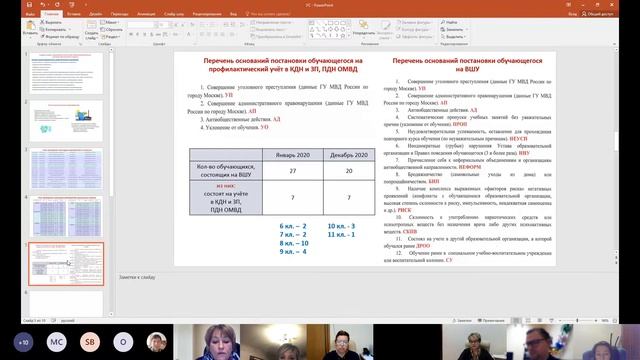Toggle Underline formatting icon

point(144,34)
